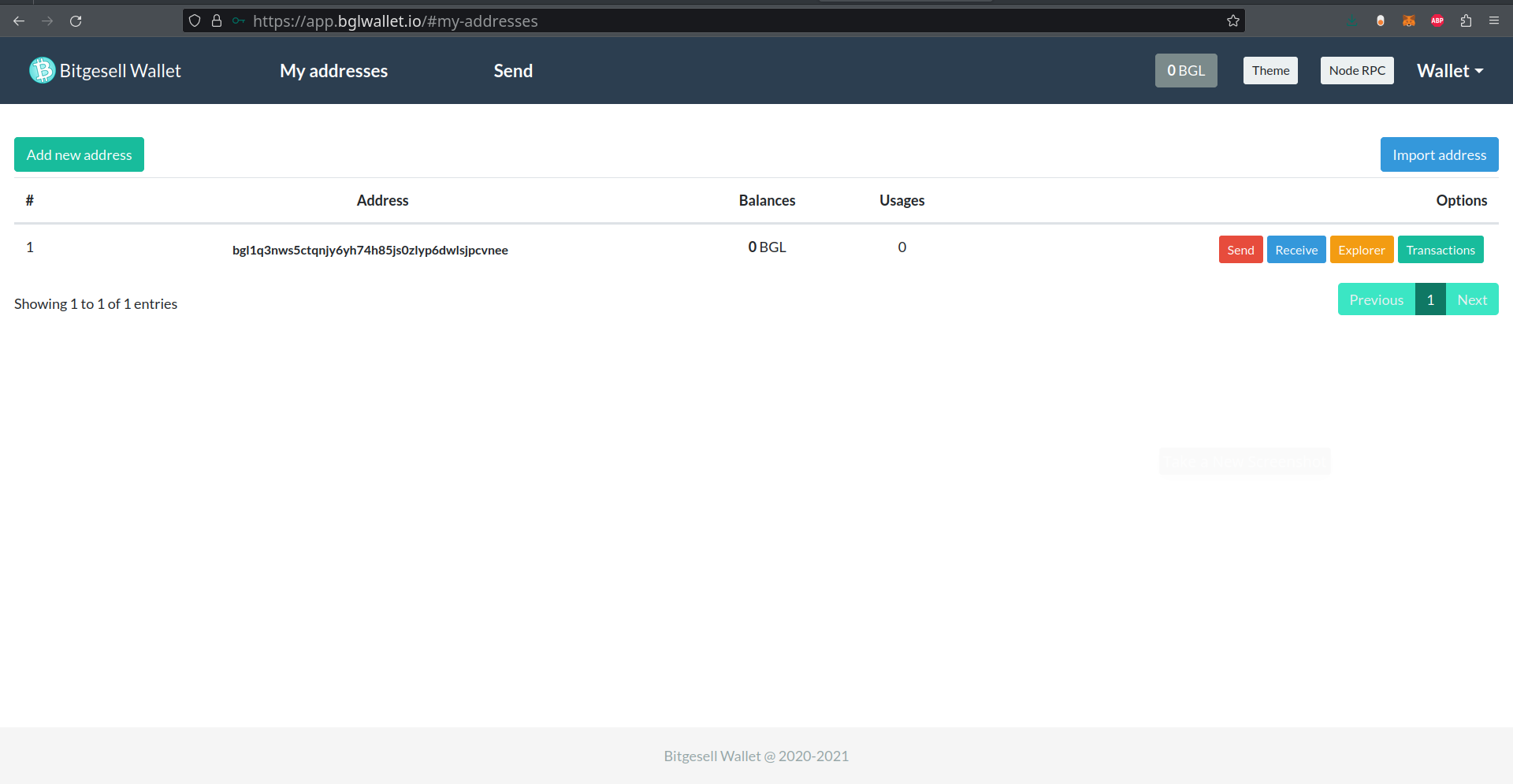Viewport: 1513px width, 784px height.
Task: Click Import address button
Action: (1439, 154)
